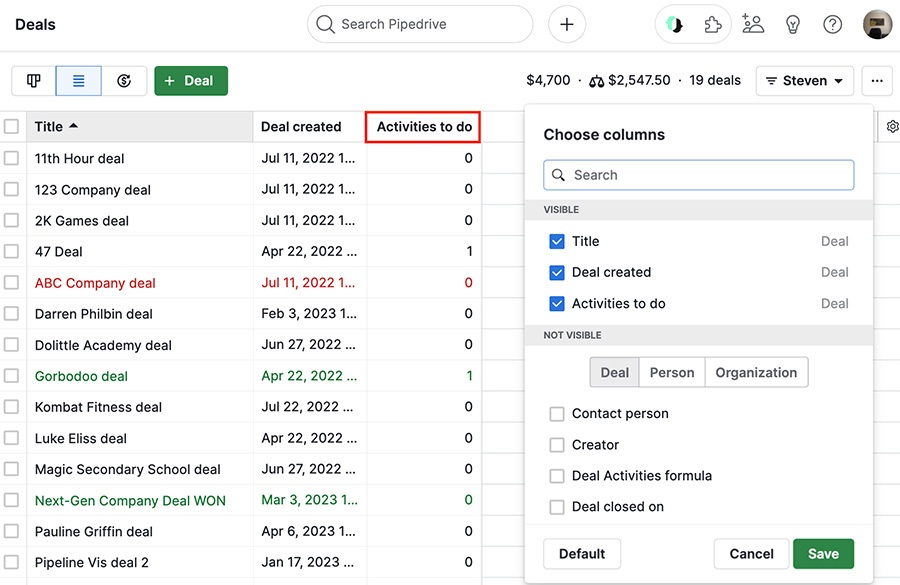Open the forecast view icon

(x=124, y=81)
